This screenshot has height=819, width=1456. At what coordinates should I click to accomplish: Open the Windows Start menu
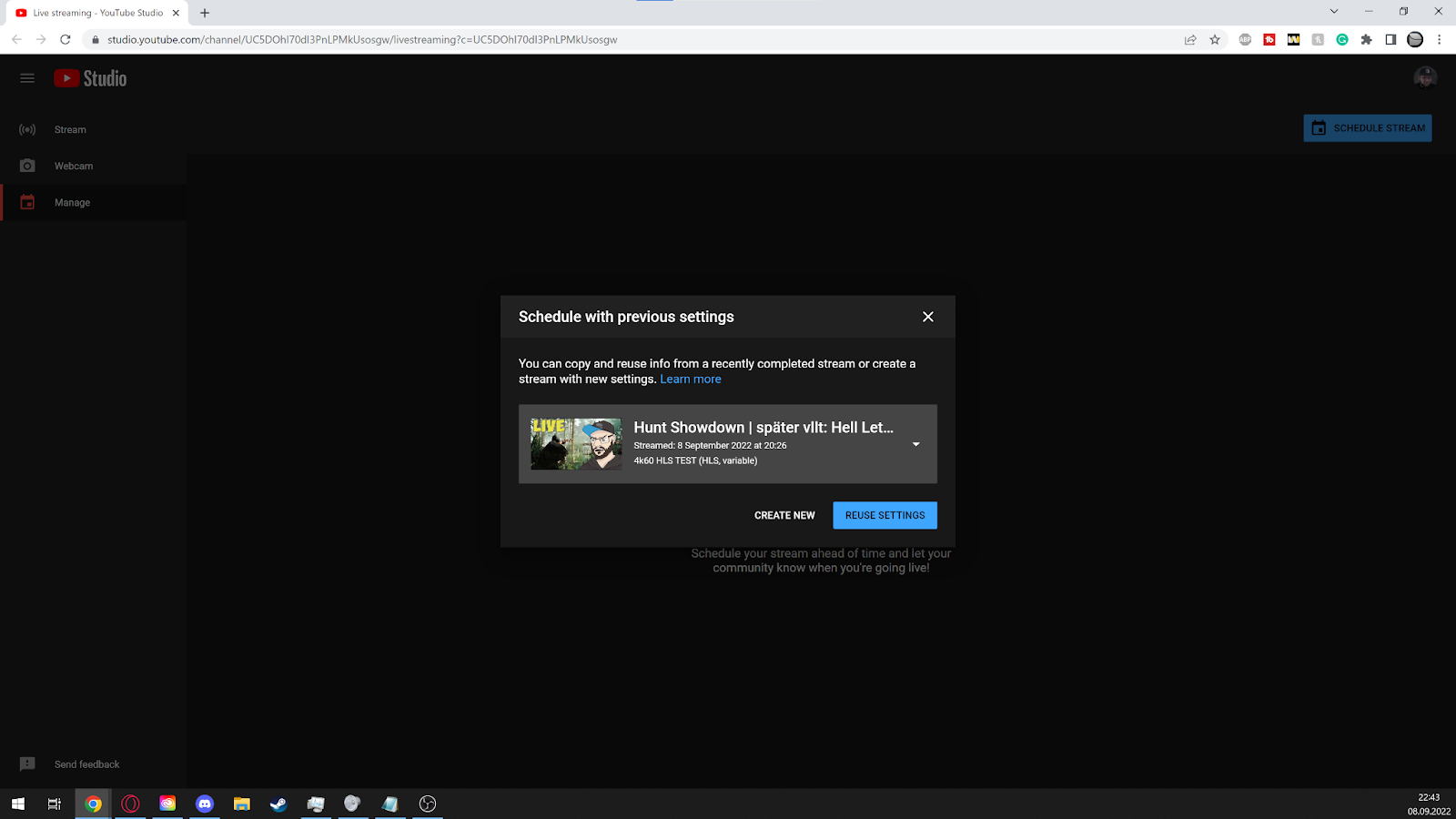[x=18, y=804]
